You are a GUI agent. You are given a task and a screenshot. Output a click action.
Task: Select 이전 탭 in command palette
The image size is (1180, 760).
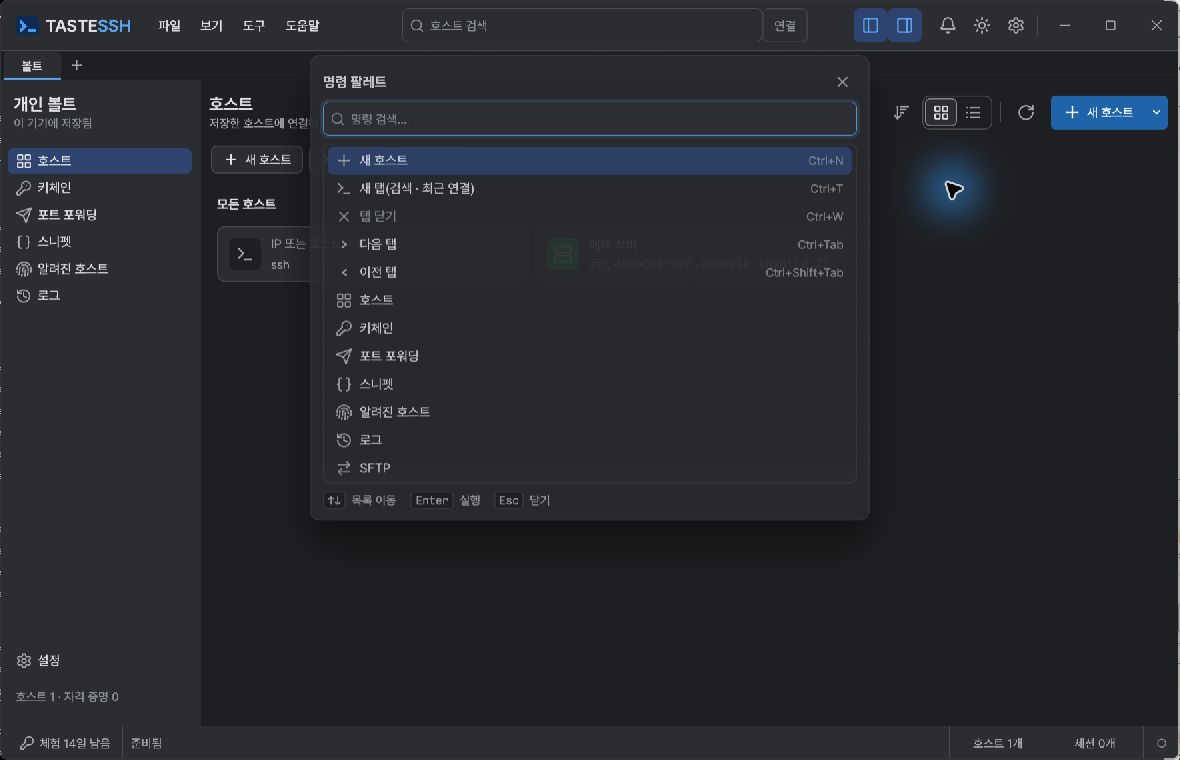(x=589, y=272)
